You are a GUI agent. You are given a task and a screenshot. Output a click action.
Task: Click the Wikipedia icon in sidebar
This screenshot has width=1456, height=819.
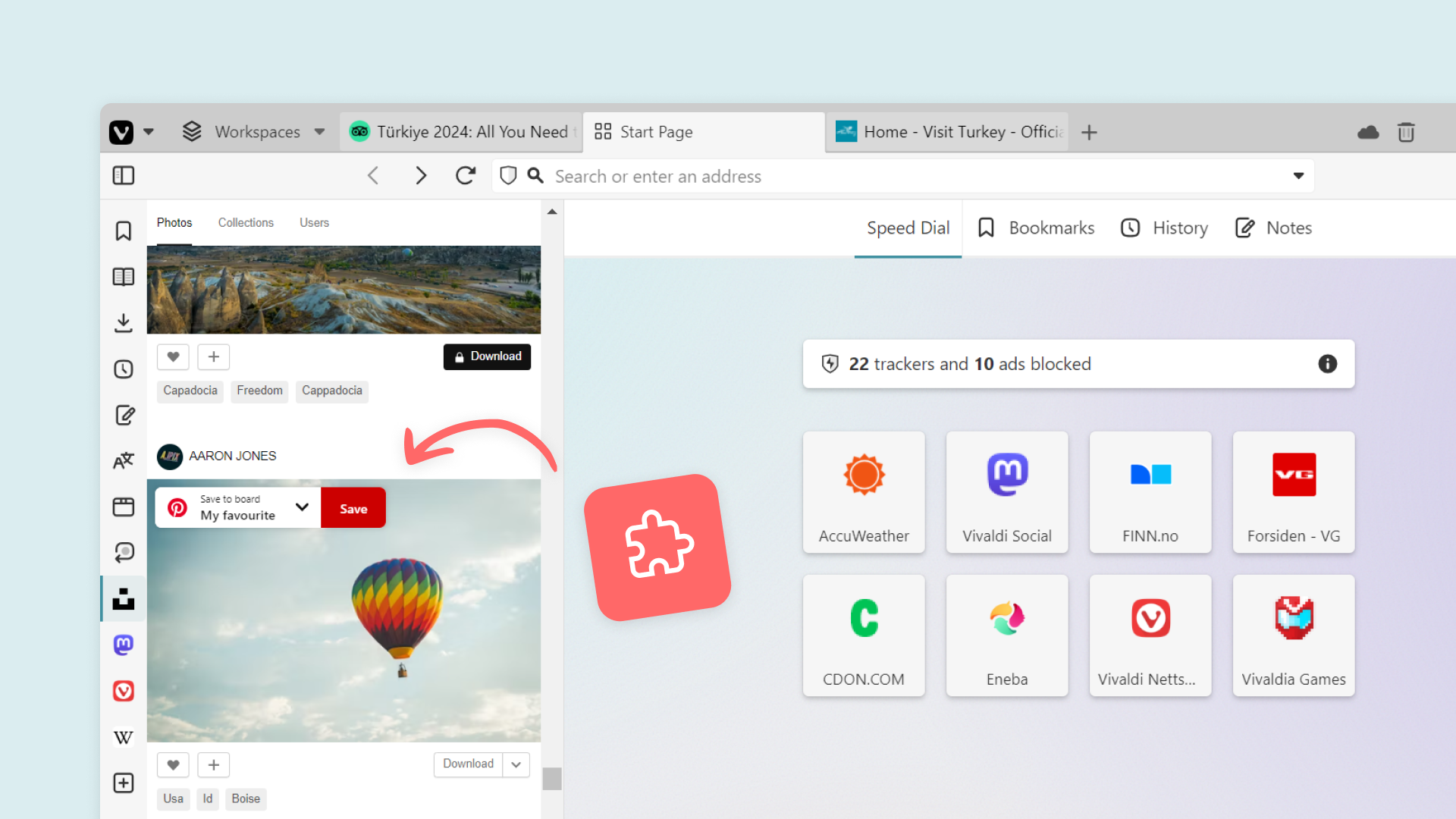tap(124, 737)
